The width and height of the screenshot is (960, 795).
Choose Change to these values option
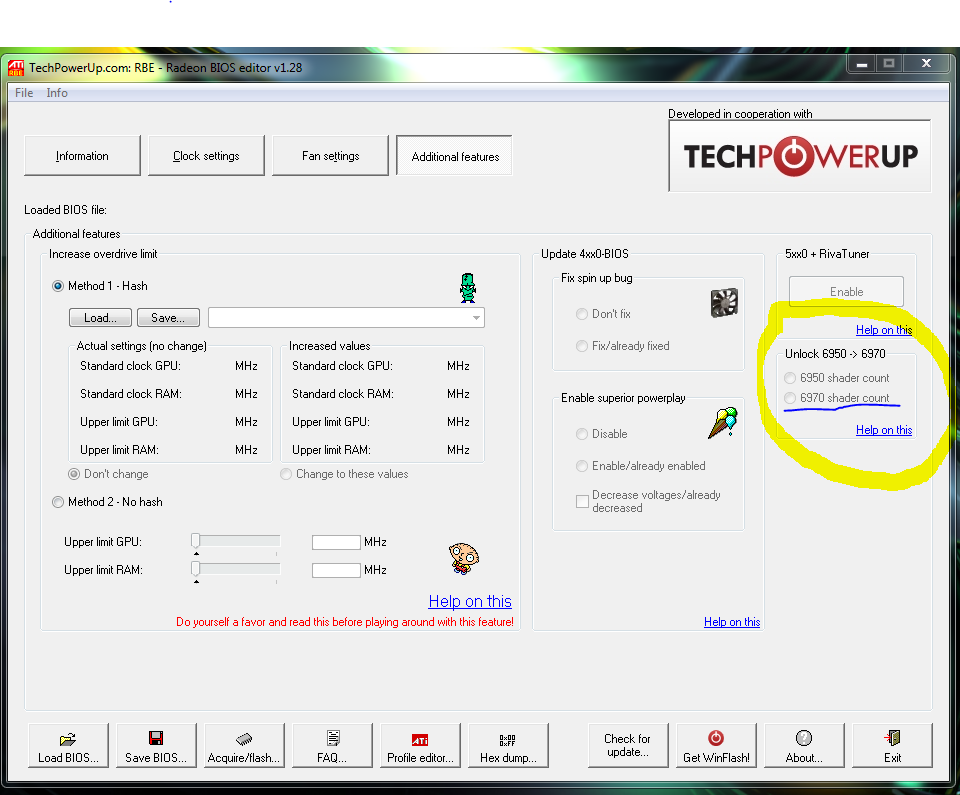tap(286, 474)
